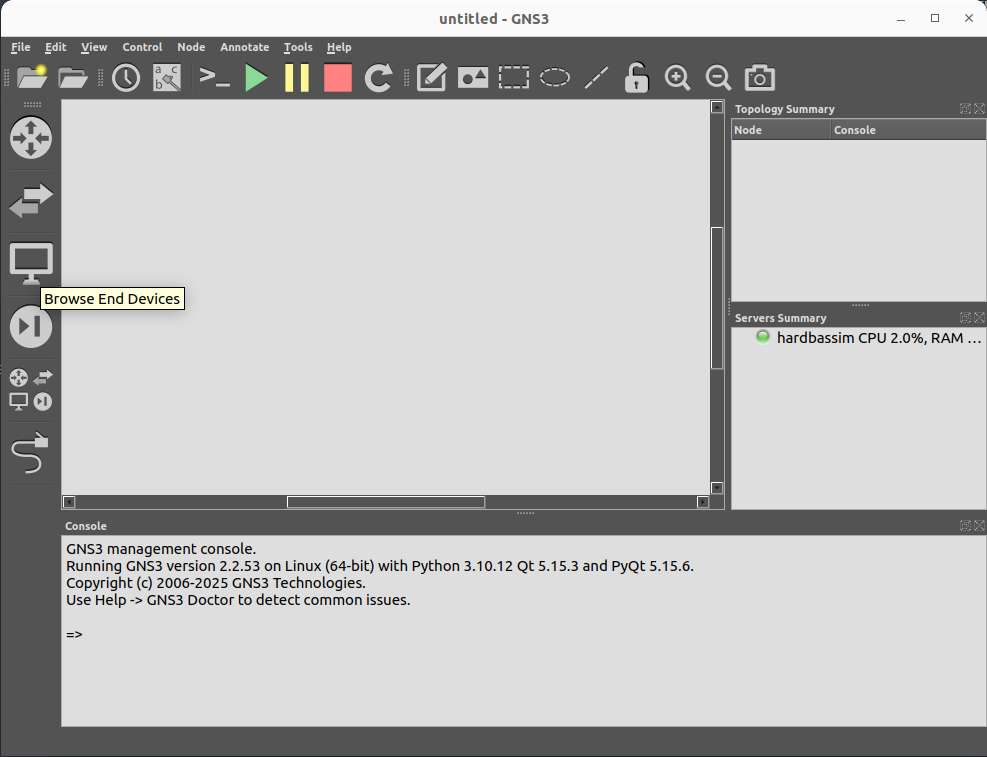Close the Topology Summary panel
987x757 pixels.
pyautogui.click(x=979, y=109)
